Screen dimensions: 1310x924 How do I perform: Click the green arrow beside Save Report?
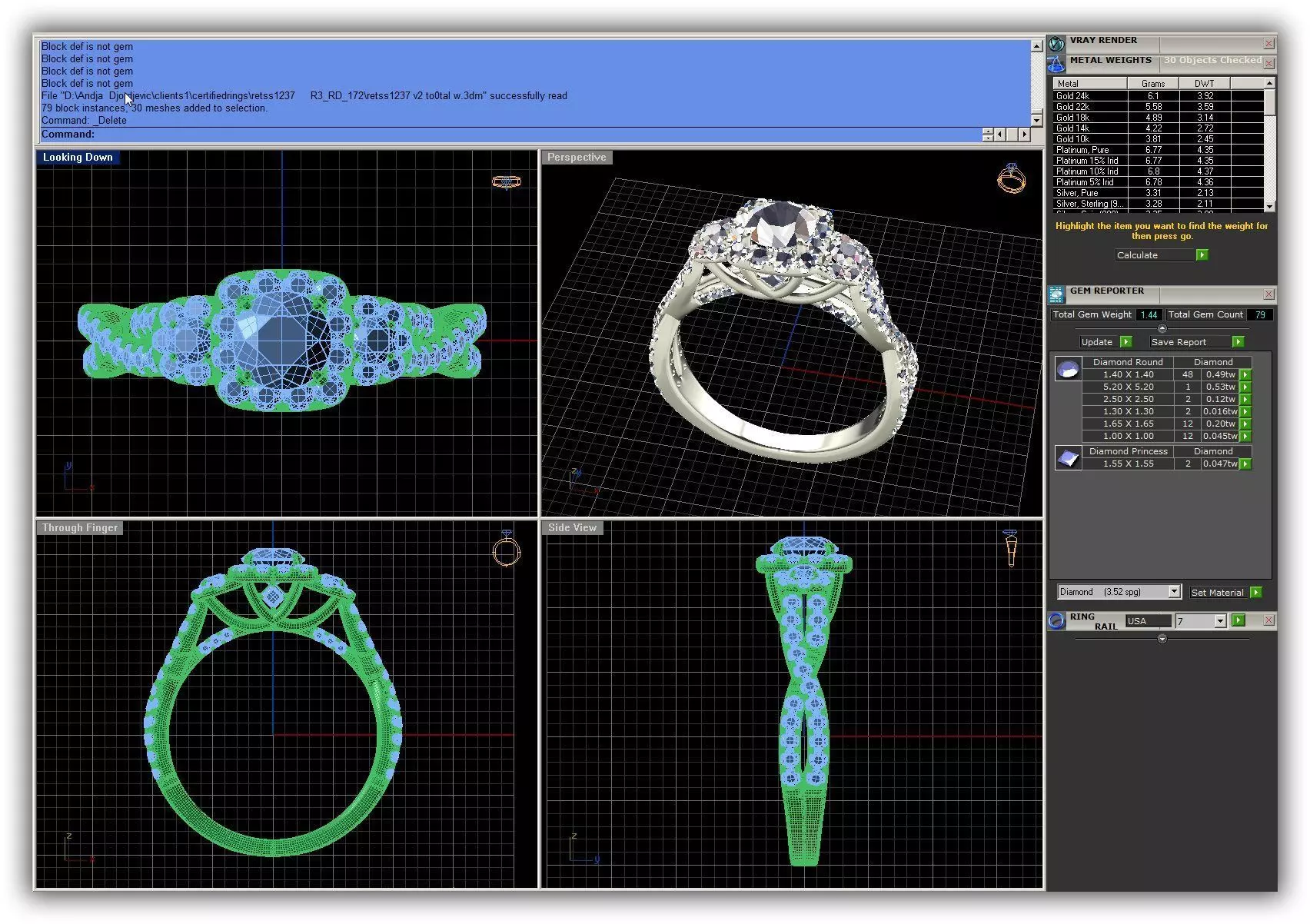pyautogui.click(x=1238, y=342)
